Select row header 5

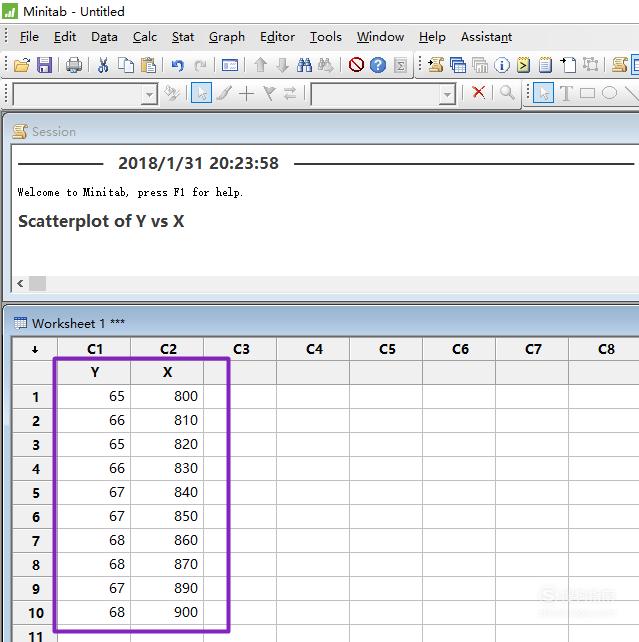point(35,493)
